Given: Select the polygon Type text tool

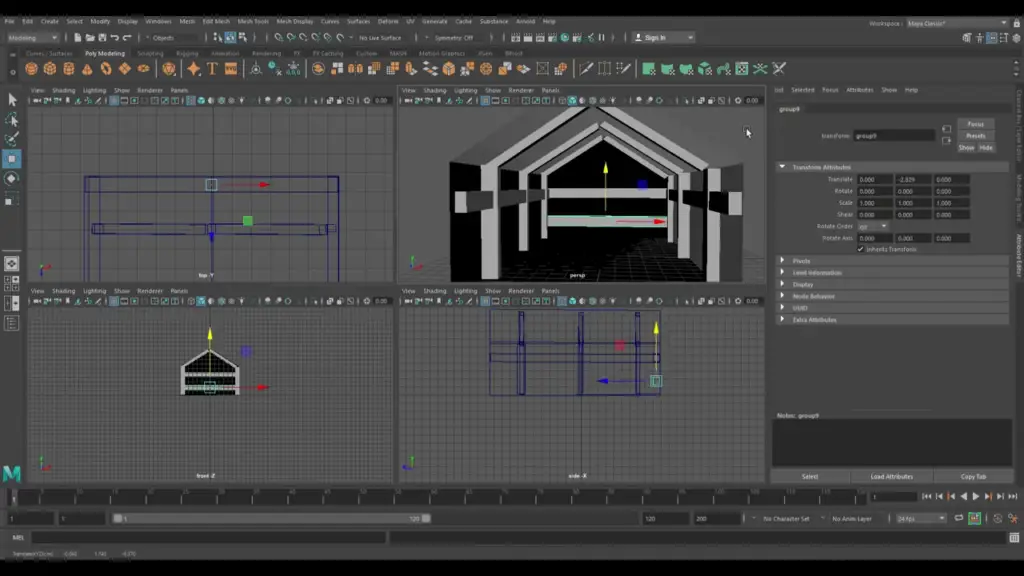Looking at the screenshot, I should pos(212,69).
